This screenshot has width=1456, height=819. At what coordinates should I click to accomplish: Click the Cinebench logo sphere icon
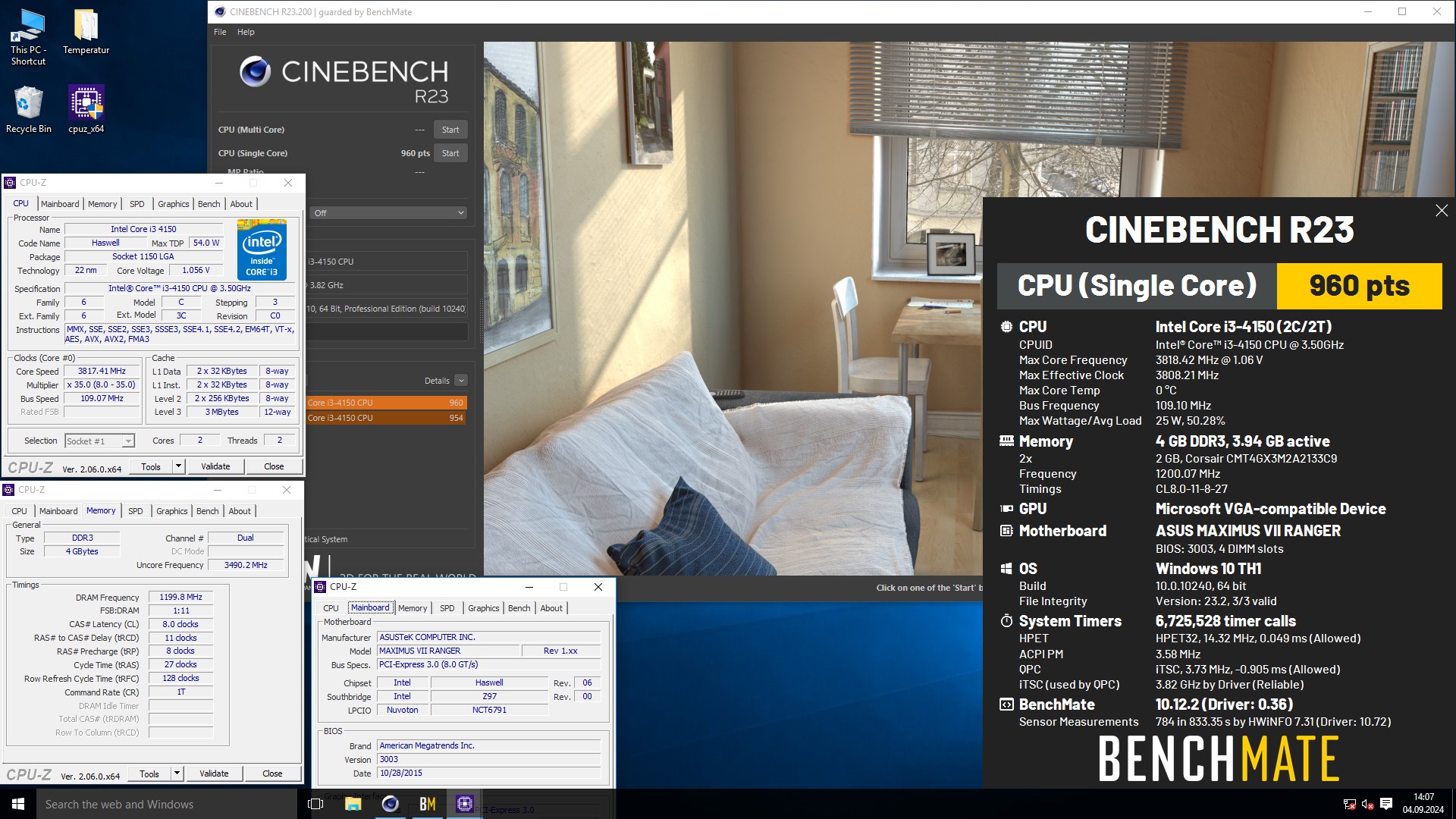point(255,71)
